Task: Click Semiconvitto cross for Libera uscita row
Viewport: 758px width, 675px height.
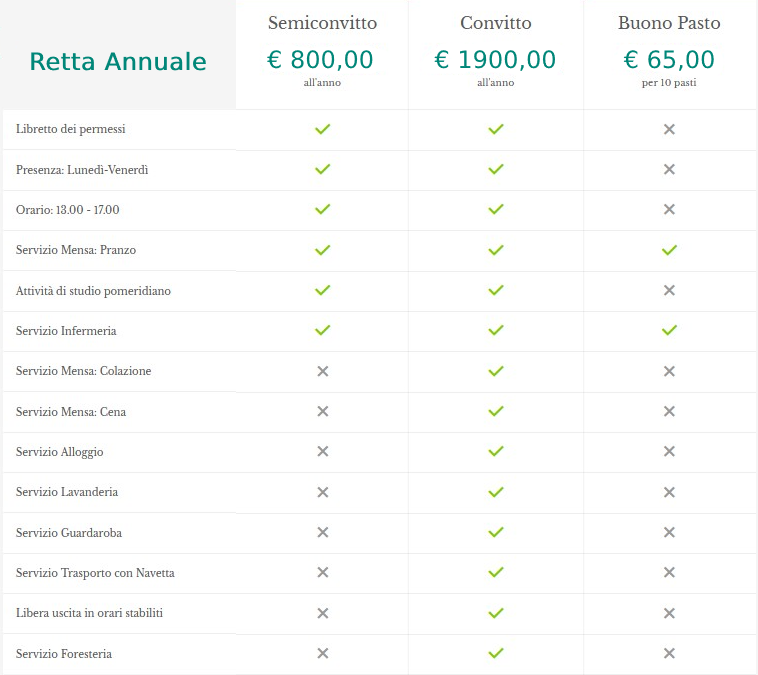Action: [x=322, y=613]
